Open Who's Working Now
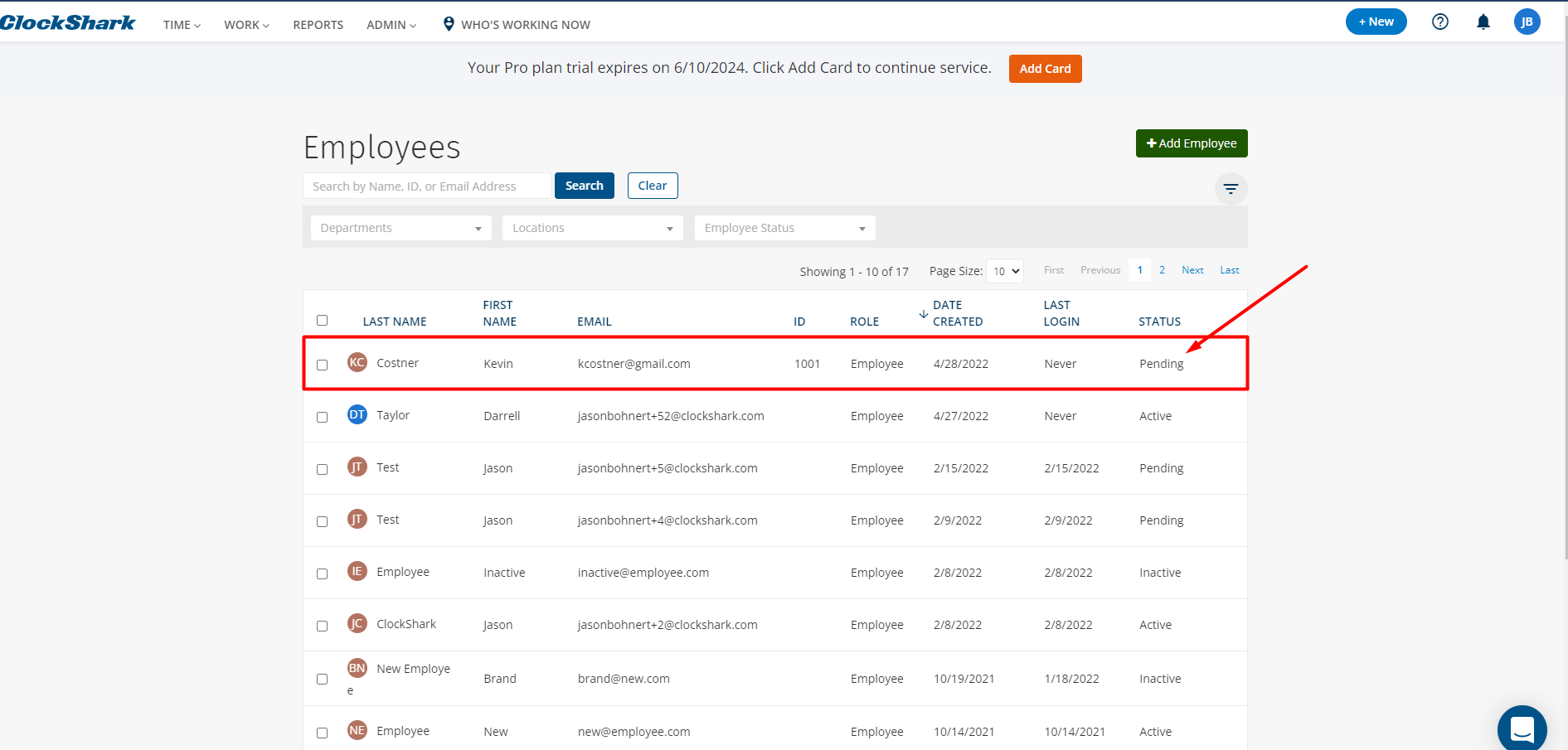 tap(526, 25)
